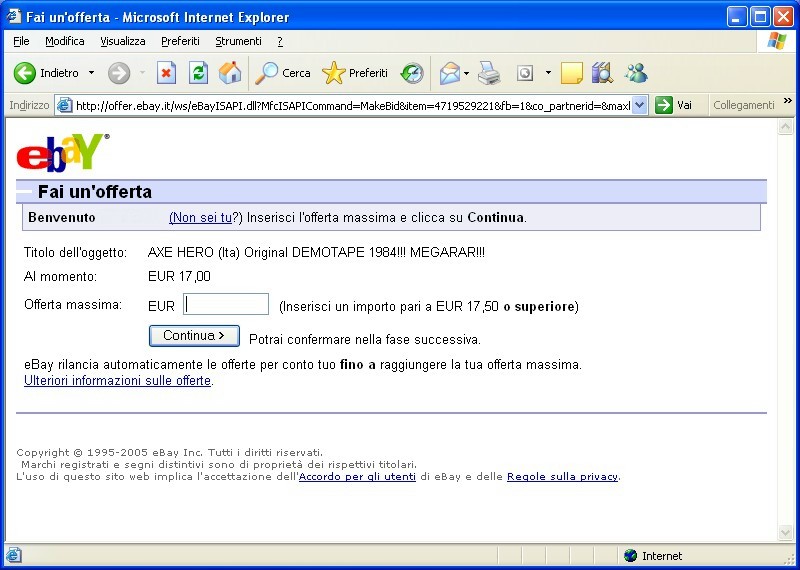Open 'Regole sulla privacy' link
The height and width of the screenshot is (570, 800).
click(562, 477)
